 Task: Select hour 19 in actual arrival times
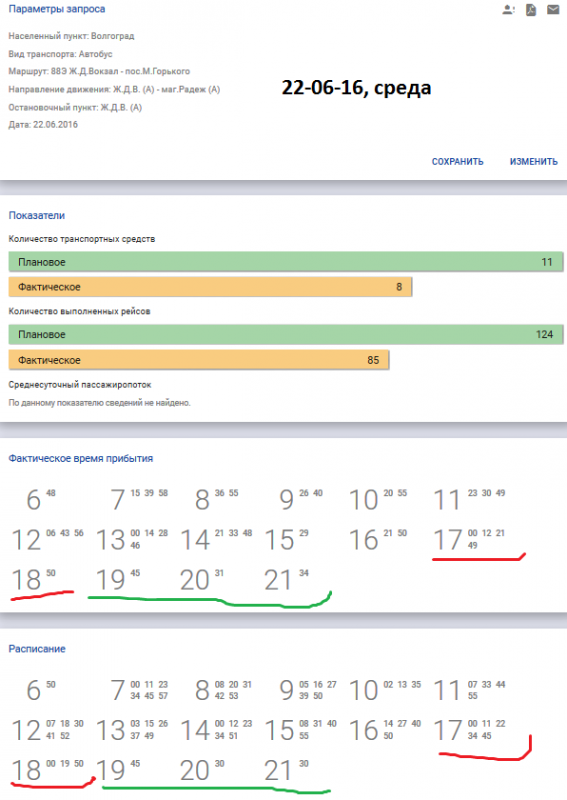point(110,580)
